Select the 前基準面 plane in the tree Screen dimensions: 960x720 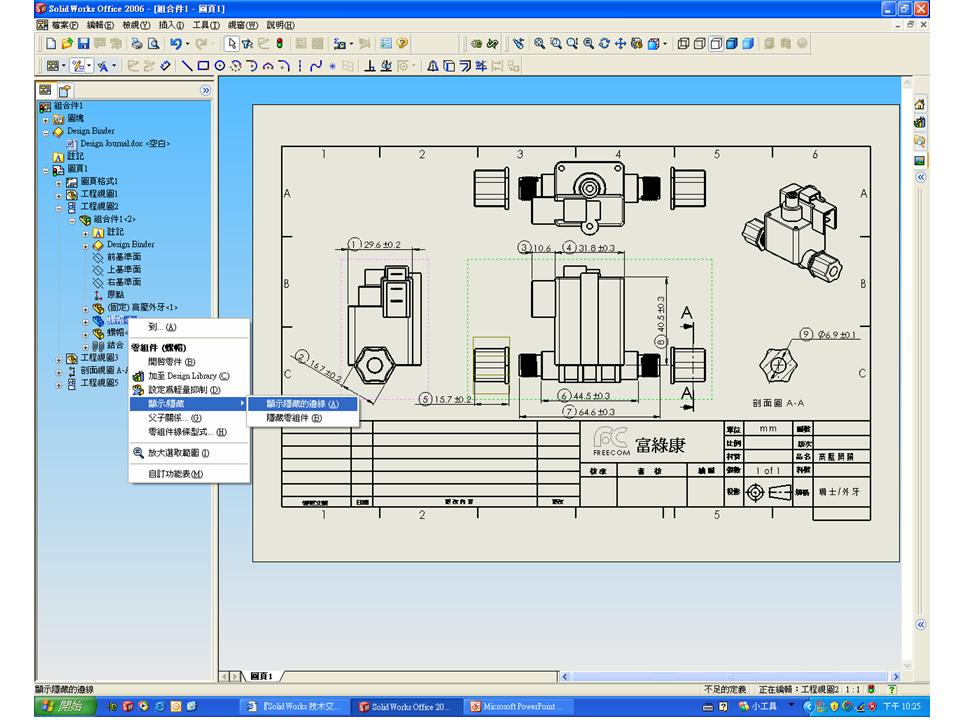click(118, 257)
